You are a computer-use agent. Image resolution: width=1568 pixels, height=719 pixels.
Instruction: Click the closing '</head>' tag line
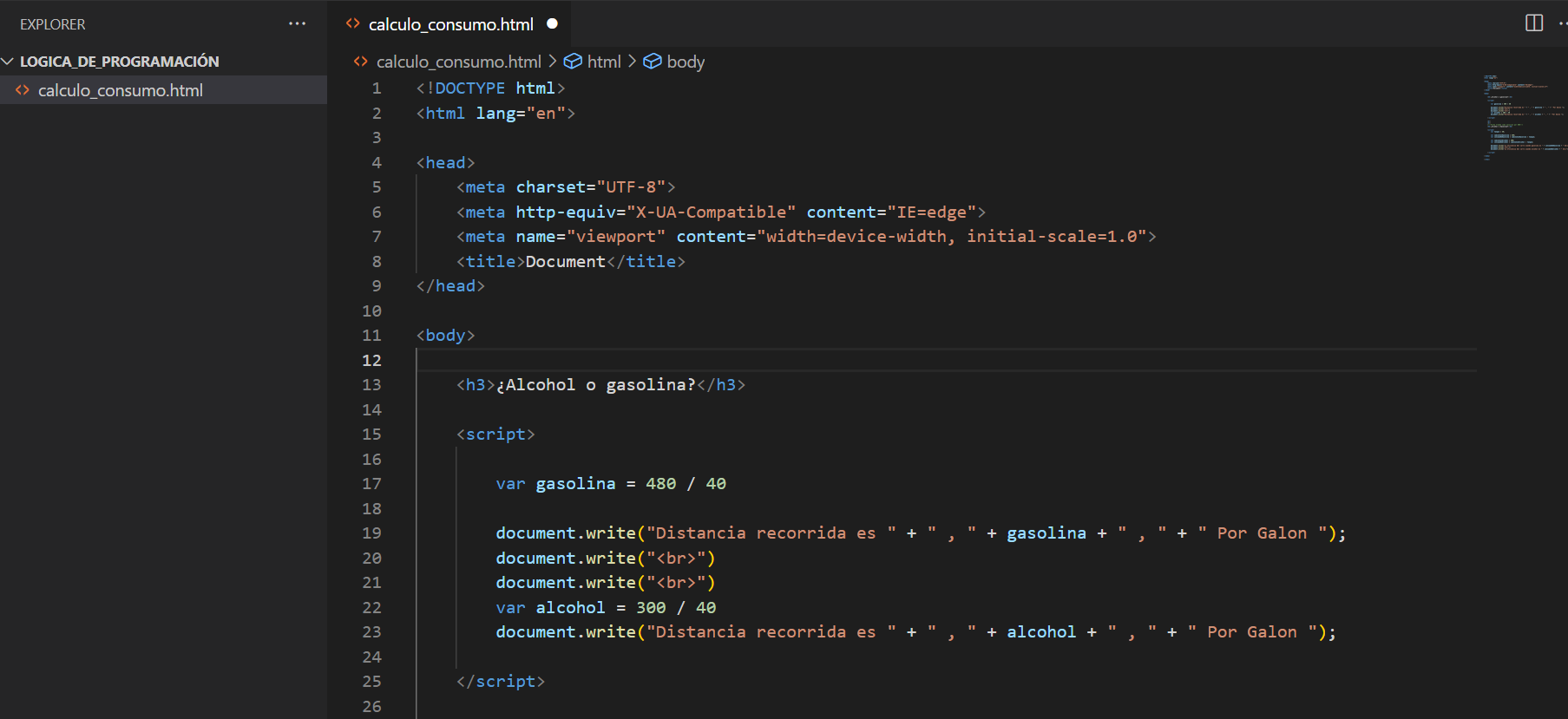(450, 286)
